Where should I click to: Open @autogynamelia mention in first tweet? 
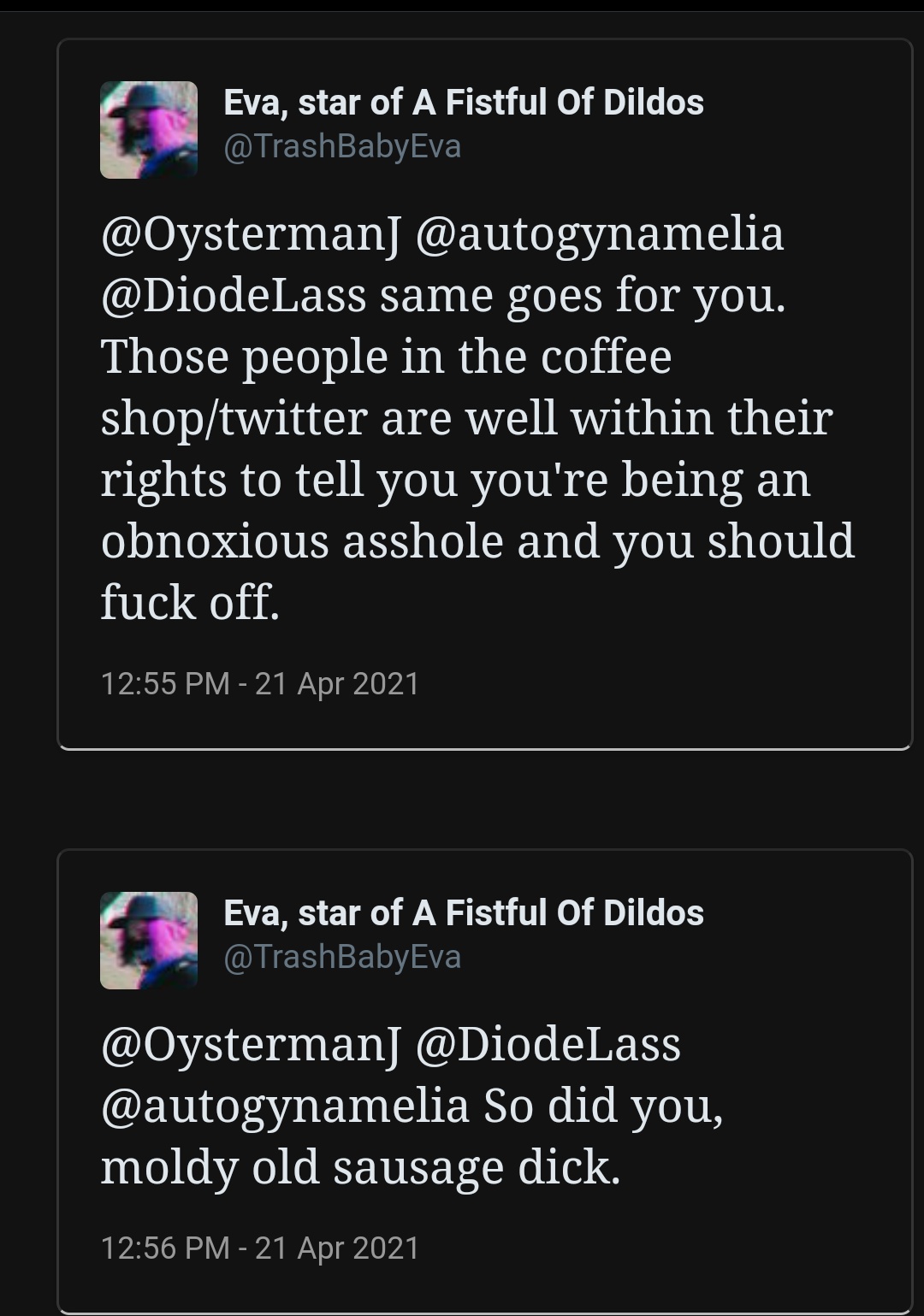(600, 235)
